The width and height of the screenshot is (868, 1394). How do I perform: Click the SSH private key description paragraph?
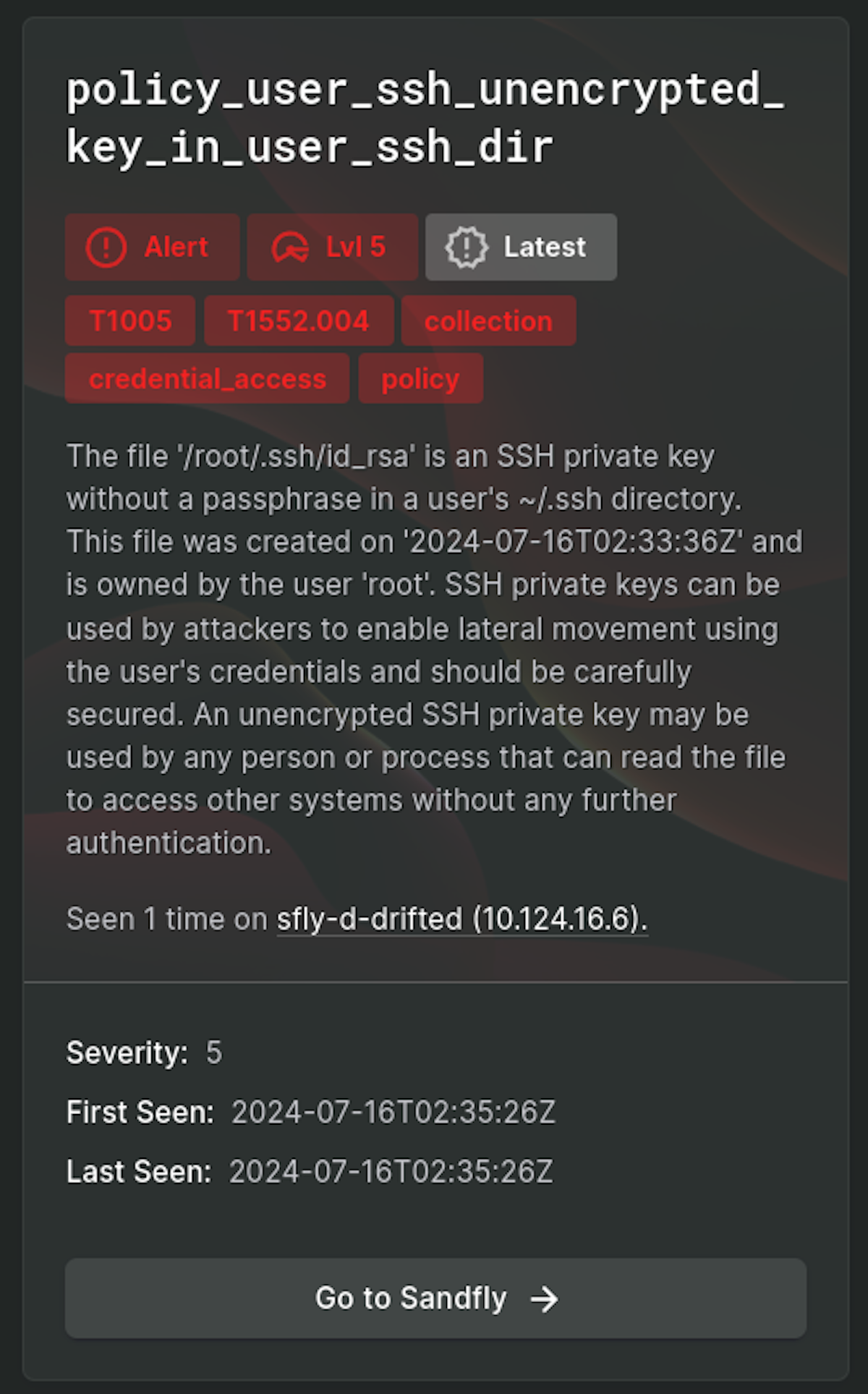click(x=434, y=650)
